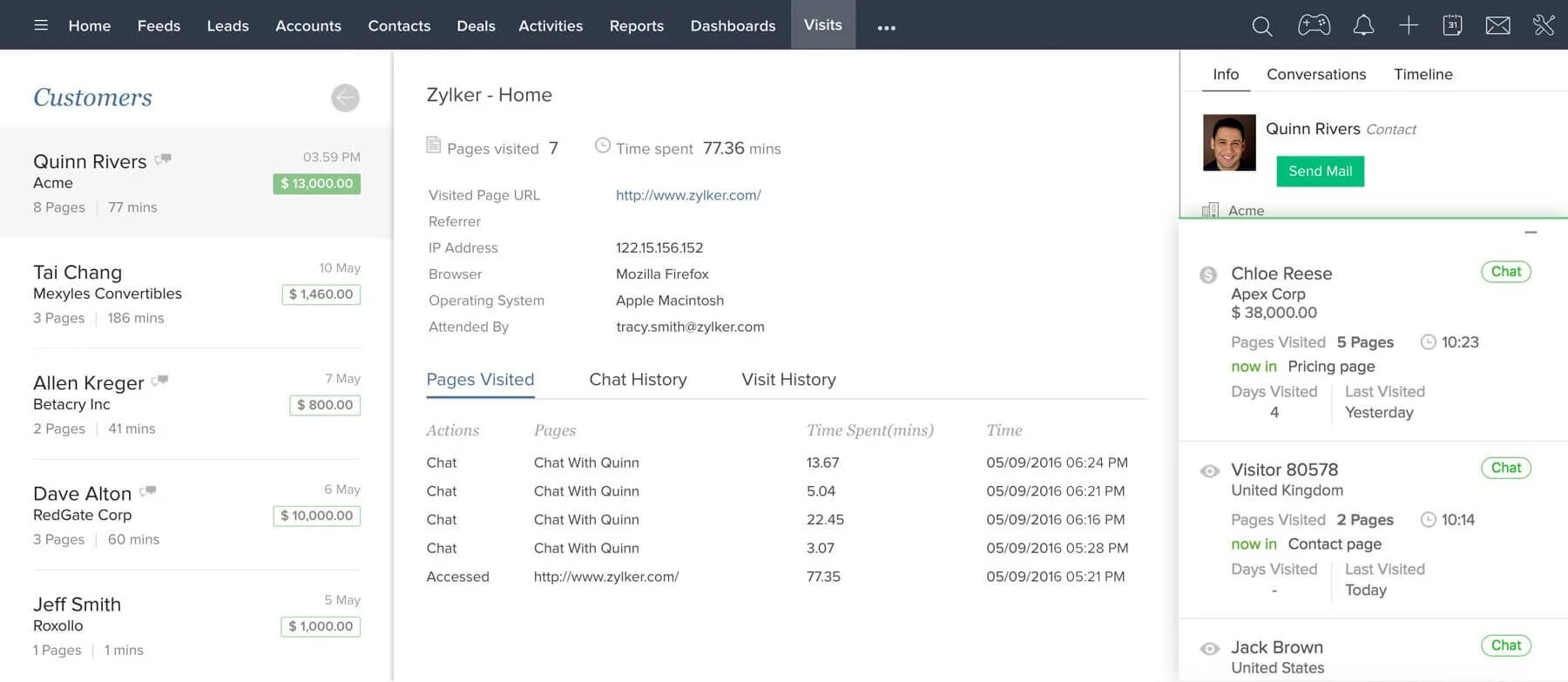Click the plus create icon

(1409, 25)
